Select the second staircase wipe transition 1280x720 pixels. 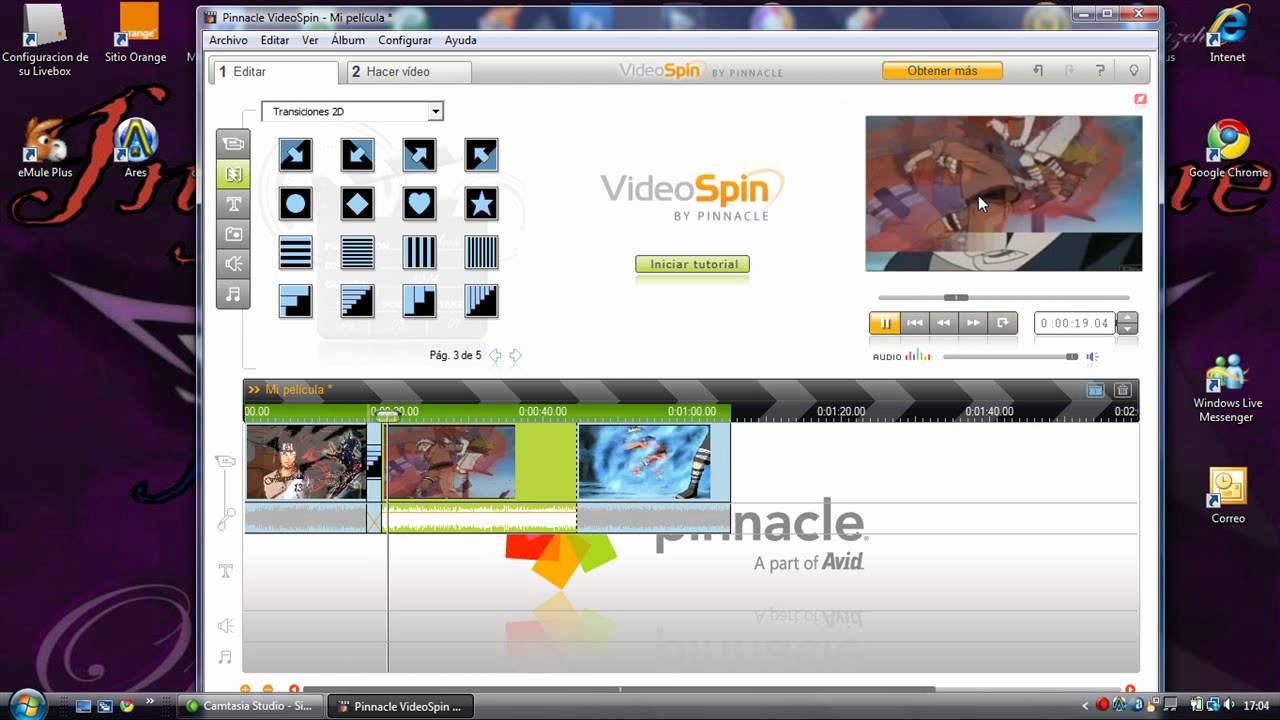357,301
